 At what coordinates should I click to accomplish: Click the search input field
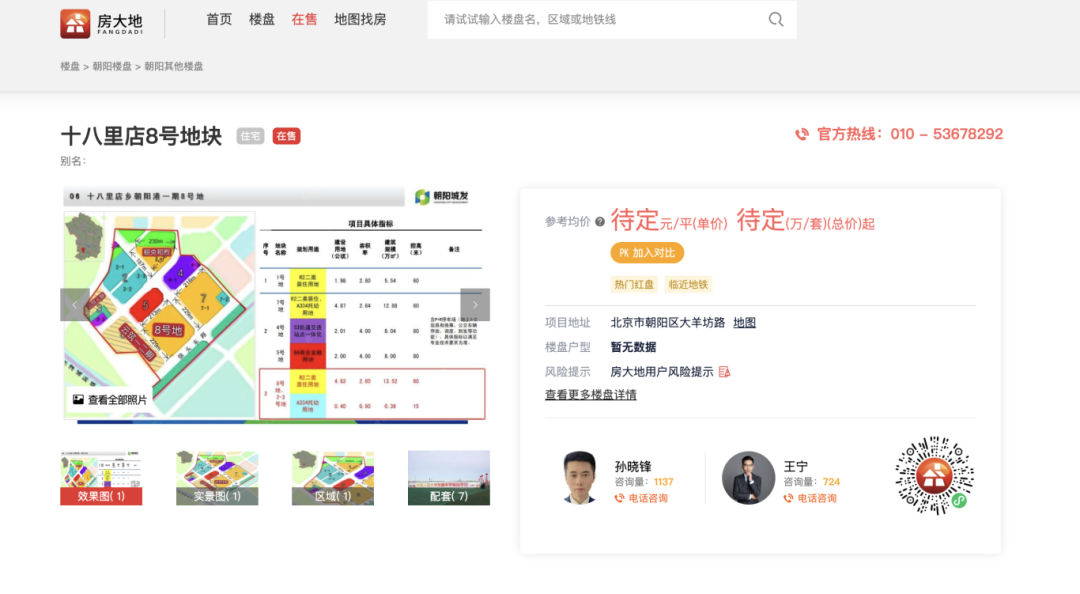(600, 19)
